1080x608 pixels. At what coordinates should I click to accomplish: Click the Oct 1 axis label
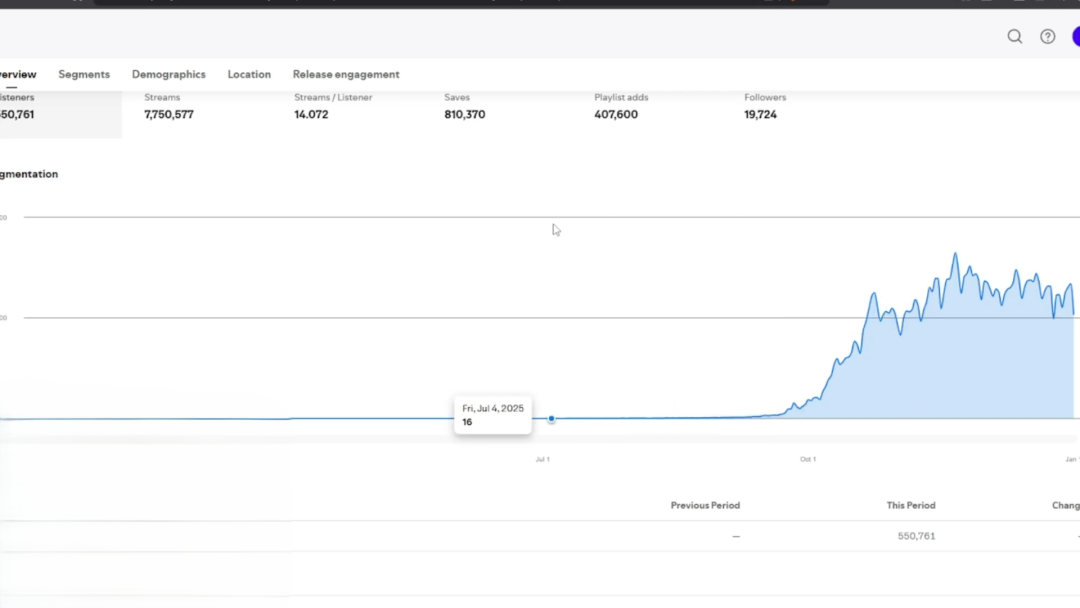click(x=807, y=459)
